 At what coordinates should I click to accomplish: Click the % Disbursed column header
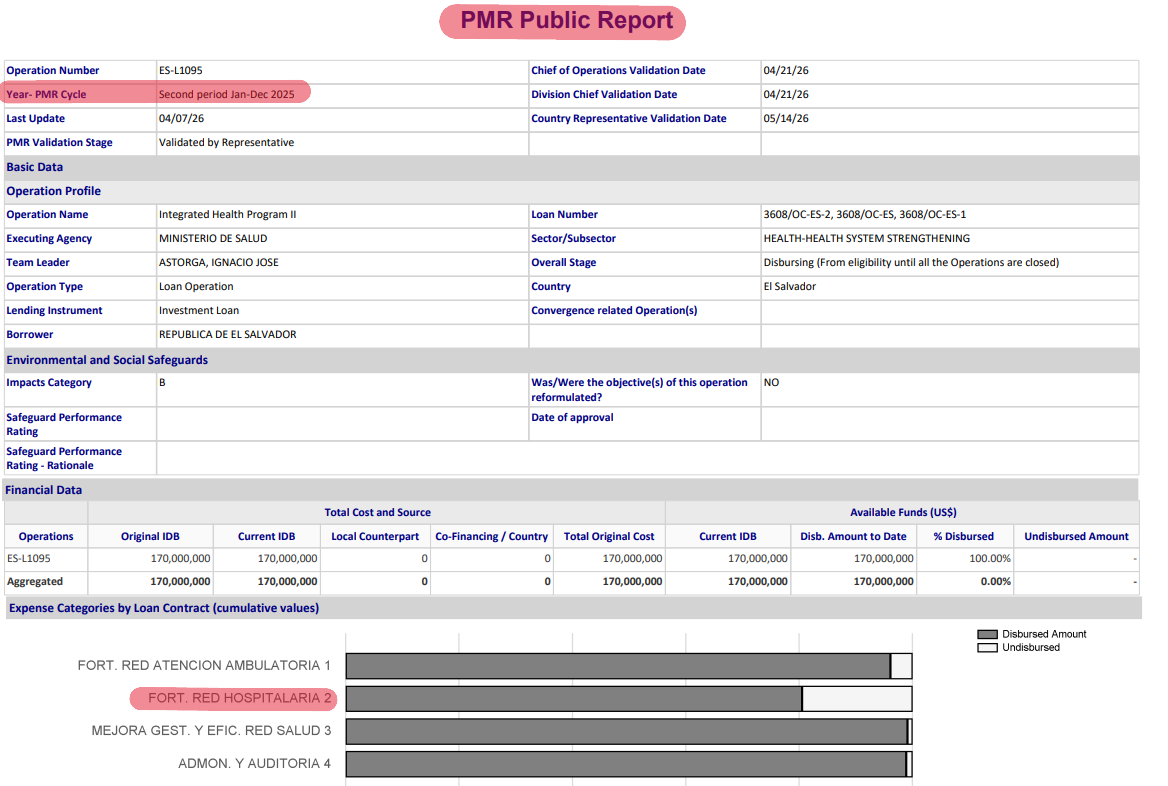963,536
